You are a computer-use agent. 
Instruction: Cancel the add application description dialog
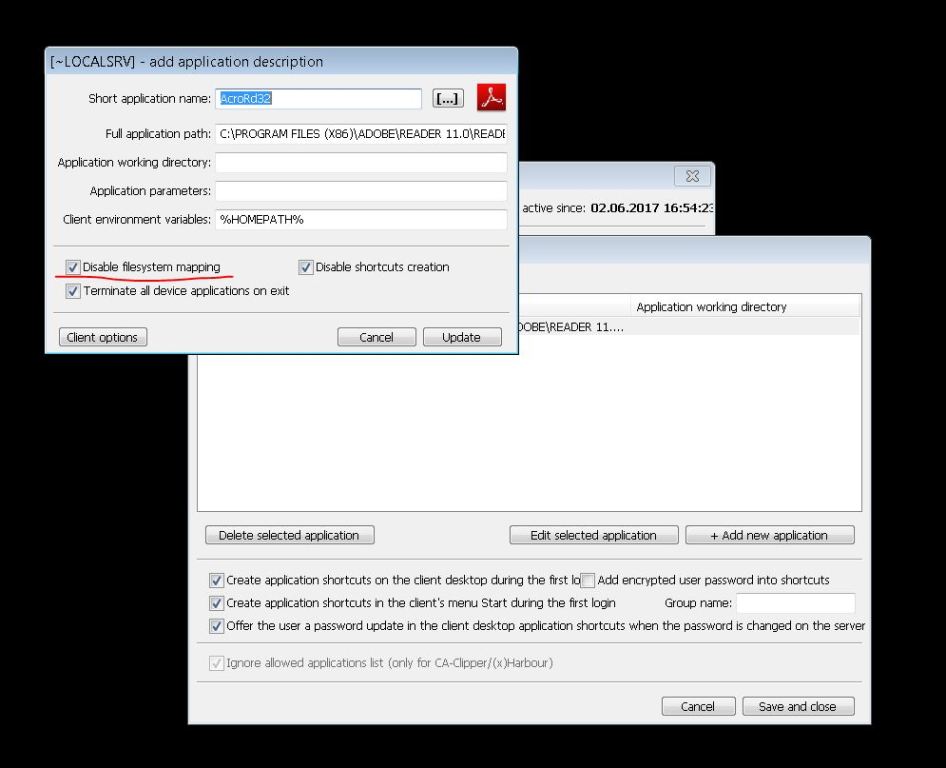pos(376,337)
